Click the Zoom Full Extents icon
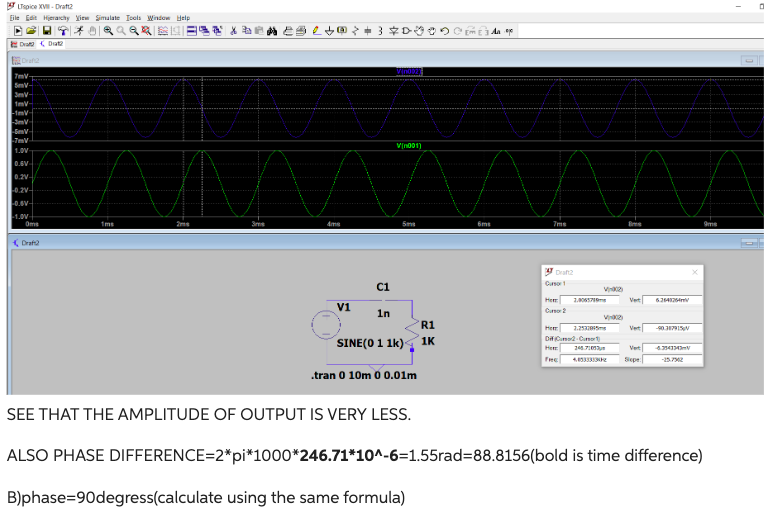Image resolution: width=777 pixels, height=517 pixels. 146,31
